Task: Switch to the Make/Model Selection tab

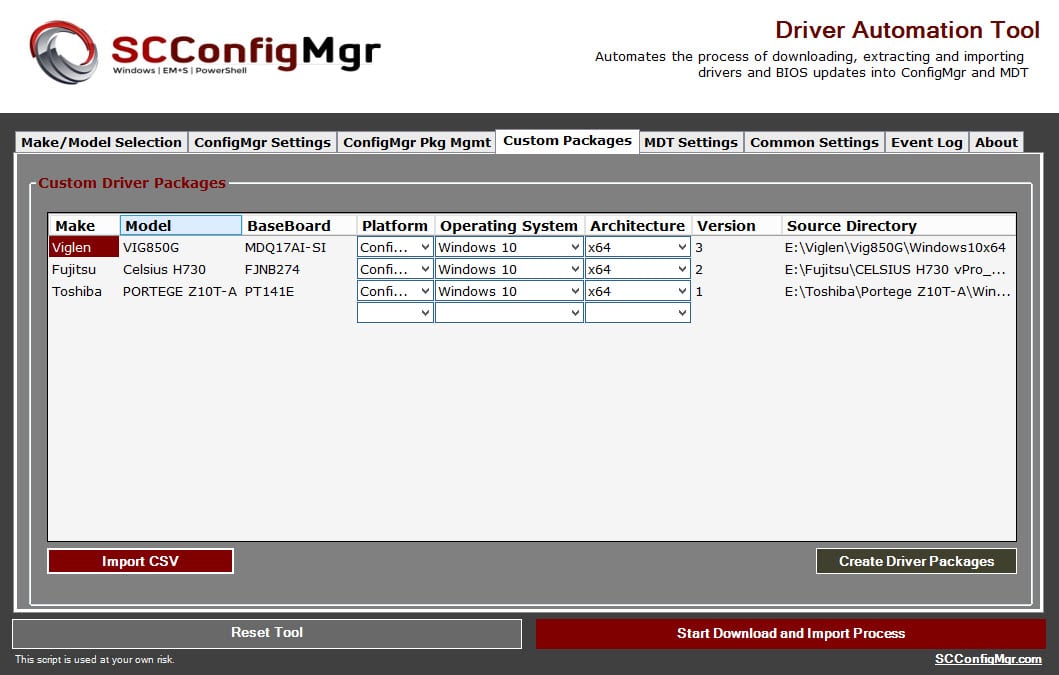Action: (100, 142)
